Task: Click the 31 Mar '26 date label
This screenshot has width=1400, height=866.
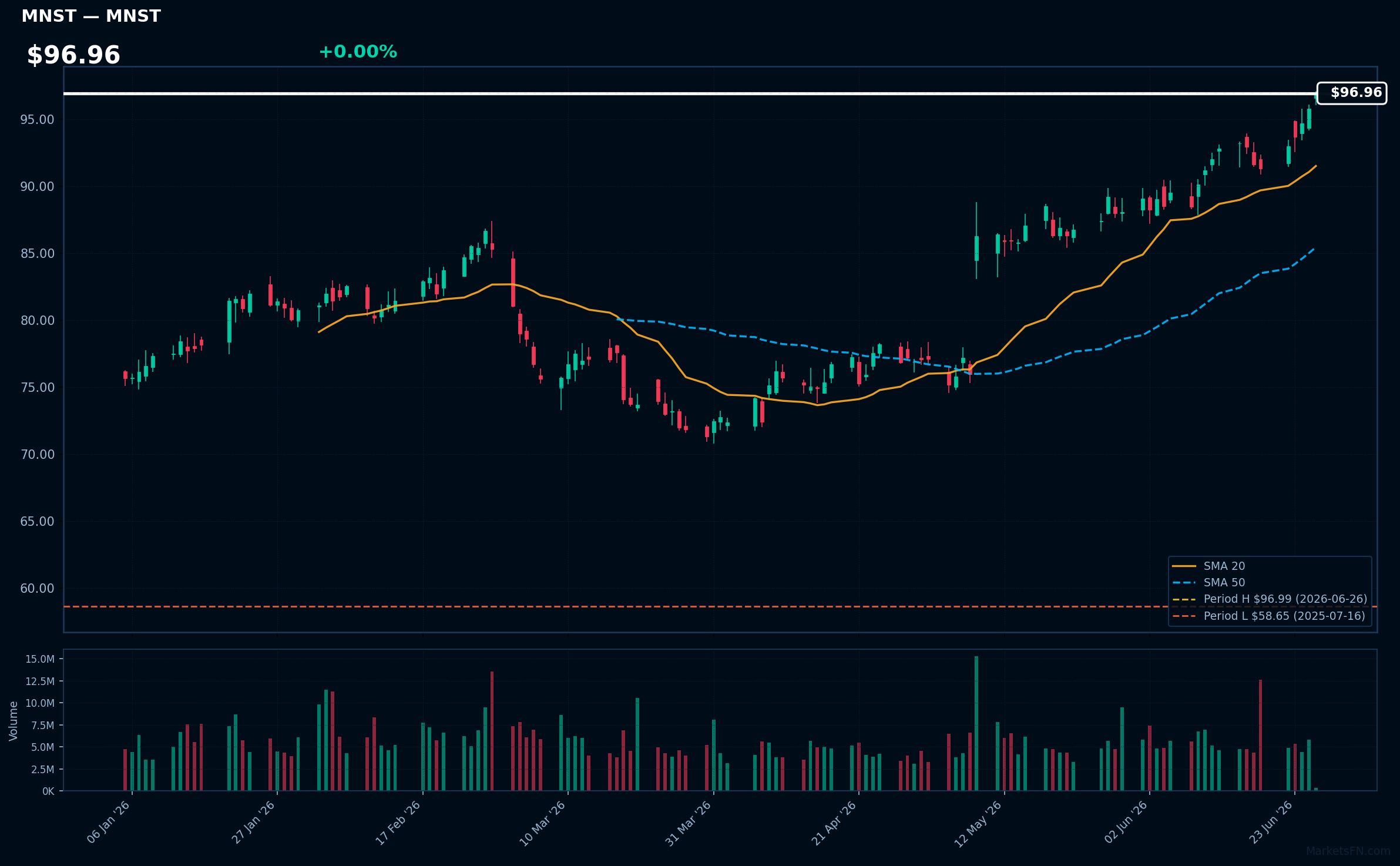Action: tap(689, 823)
